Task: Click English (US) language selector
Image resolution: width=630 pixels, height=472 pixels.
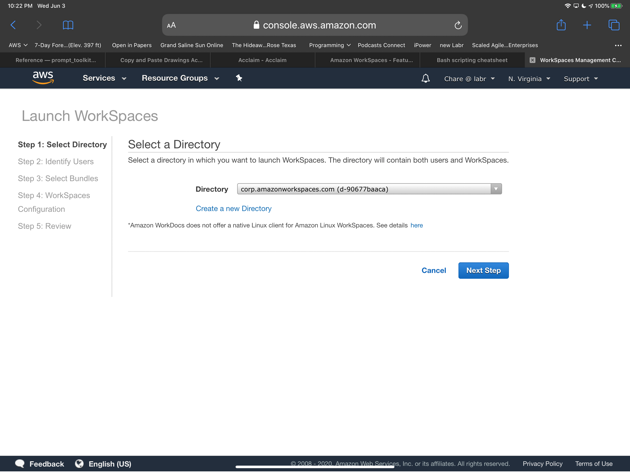Action: tap(110, 464)
